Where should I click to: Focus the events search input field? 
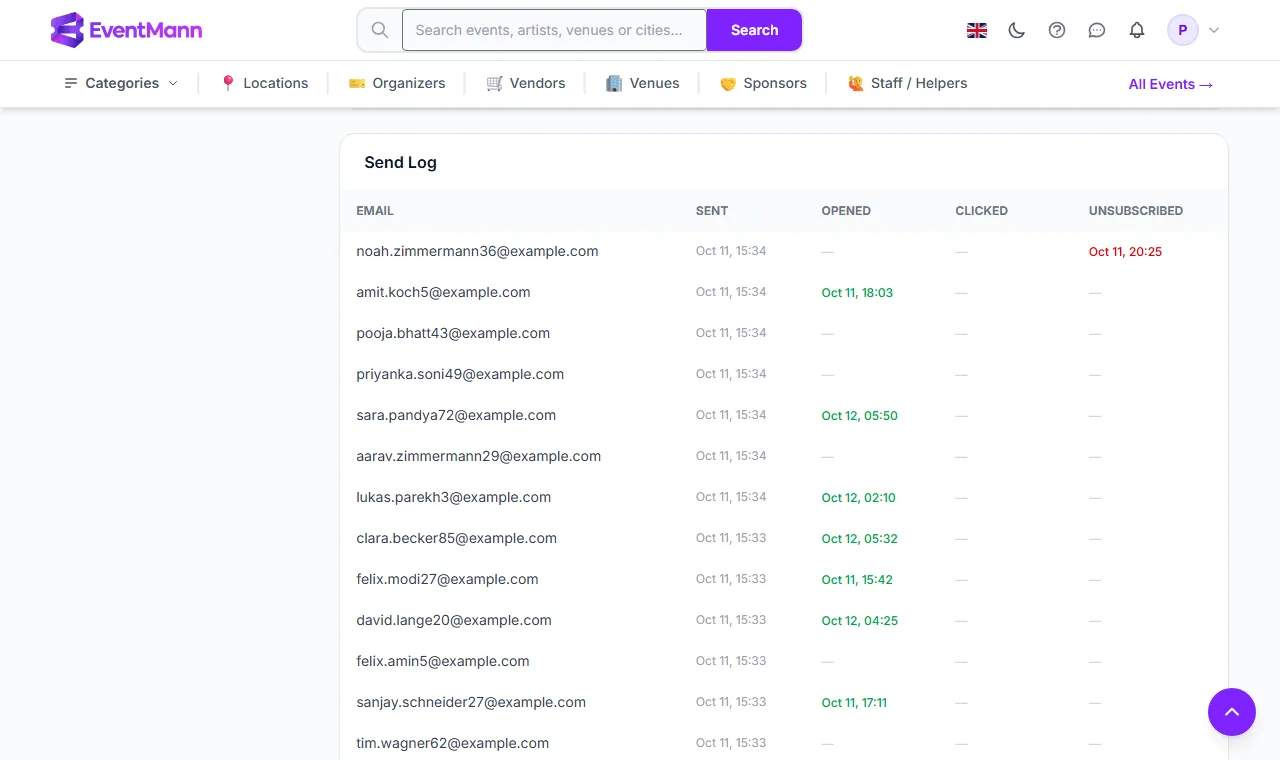pos(555,30)
